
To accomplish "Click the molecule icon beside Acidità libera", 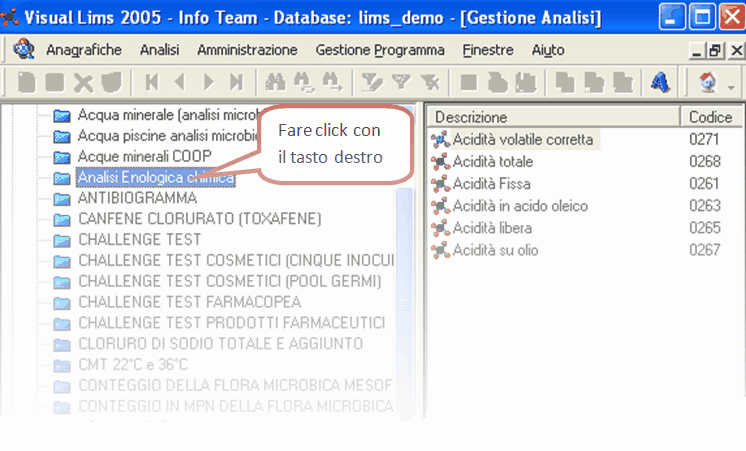I will click(441, 228).
